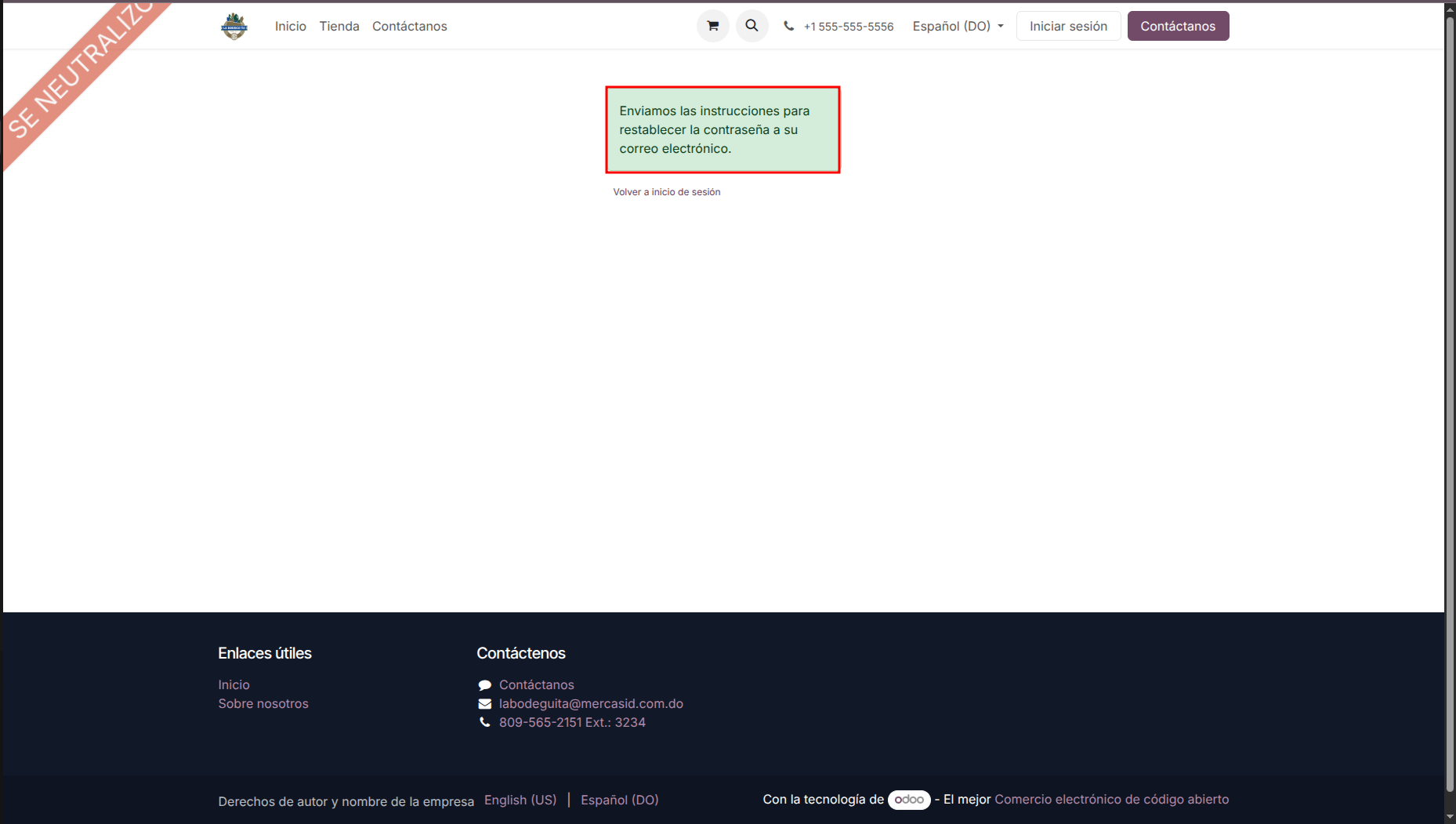Open the shopping cart icon
The height and width of the screenshot is (824, 1456).
click(712, 26)
